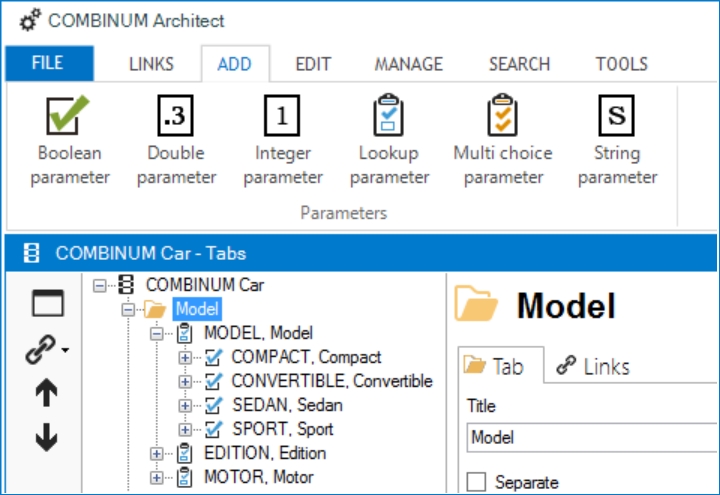Select COMBINUM Car in the tree

coord(205,285)
